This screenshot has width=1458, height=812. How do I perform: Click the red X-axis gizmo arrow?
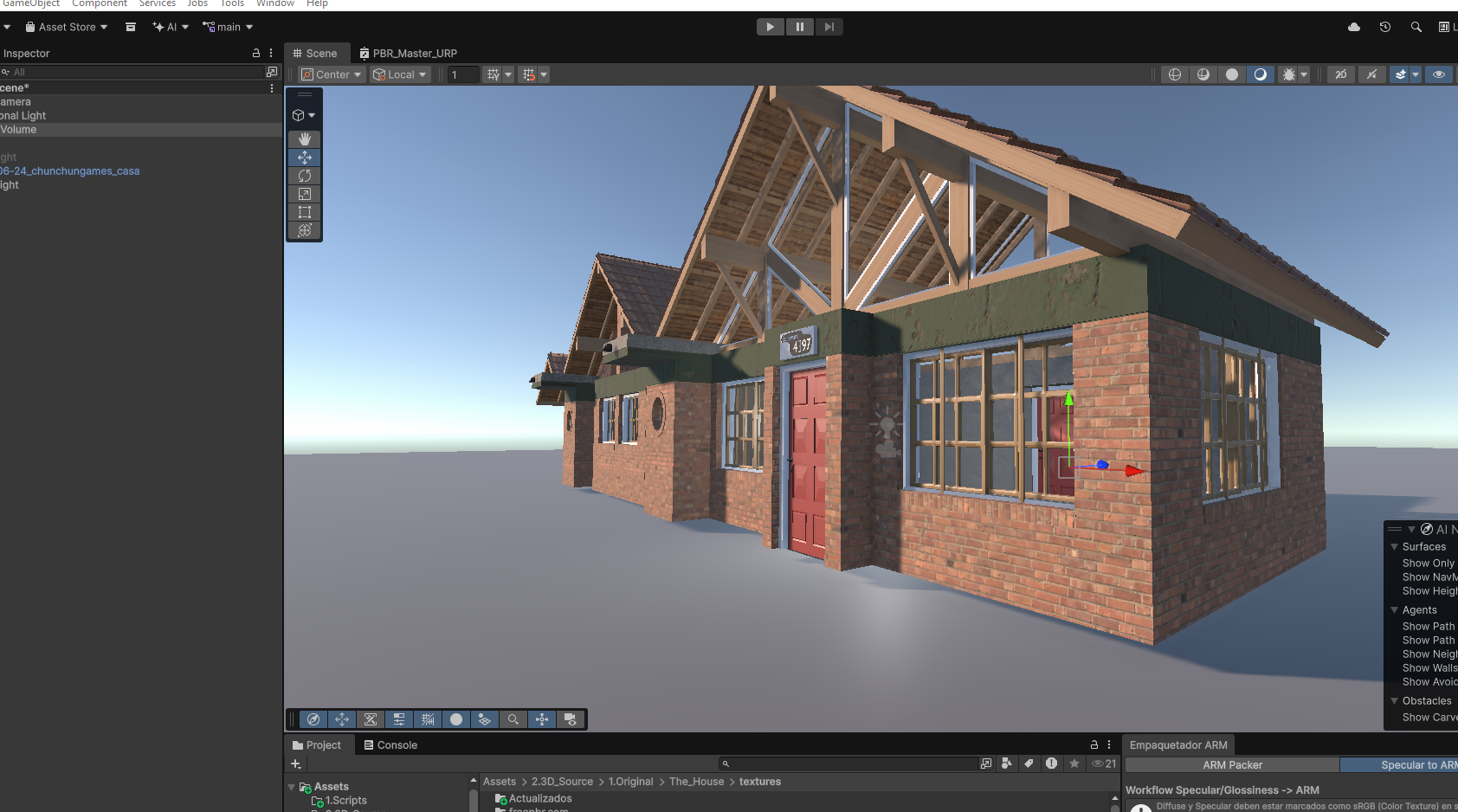(x=1134, y=471)
